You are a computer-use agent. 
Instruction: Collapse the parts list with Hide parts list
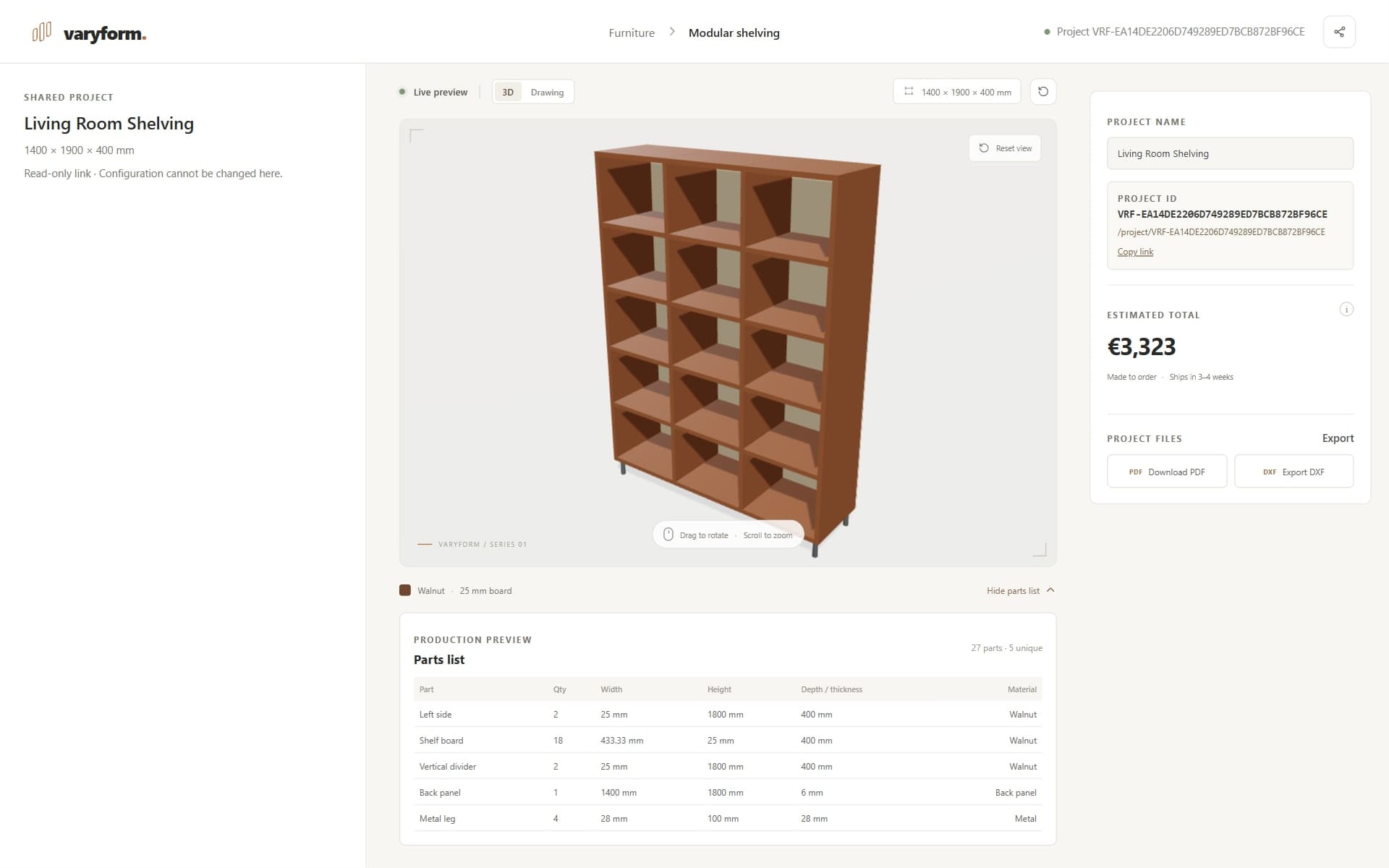coord(1020,591)
